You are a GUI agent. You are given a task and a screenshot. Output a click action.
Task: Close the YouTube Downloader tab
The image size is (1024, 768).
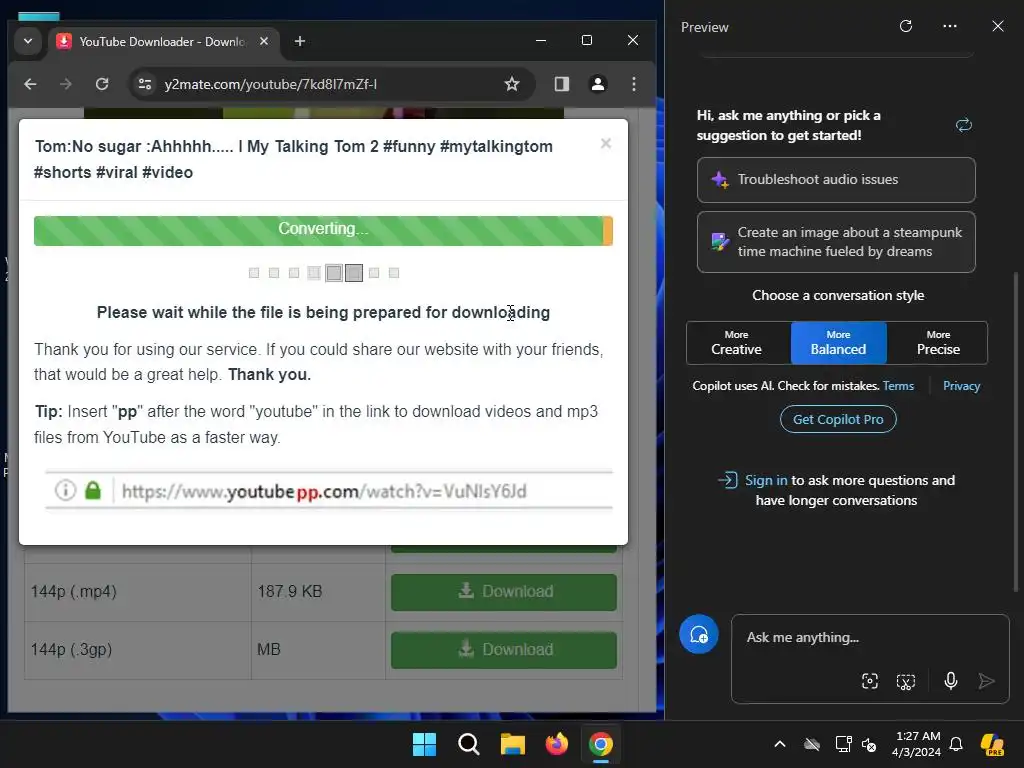264,41
